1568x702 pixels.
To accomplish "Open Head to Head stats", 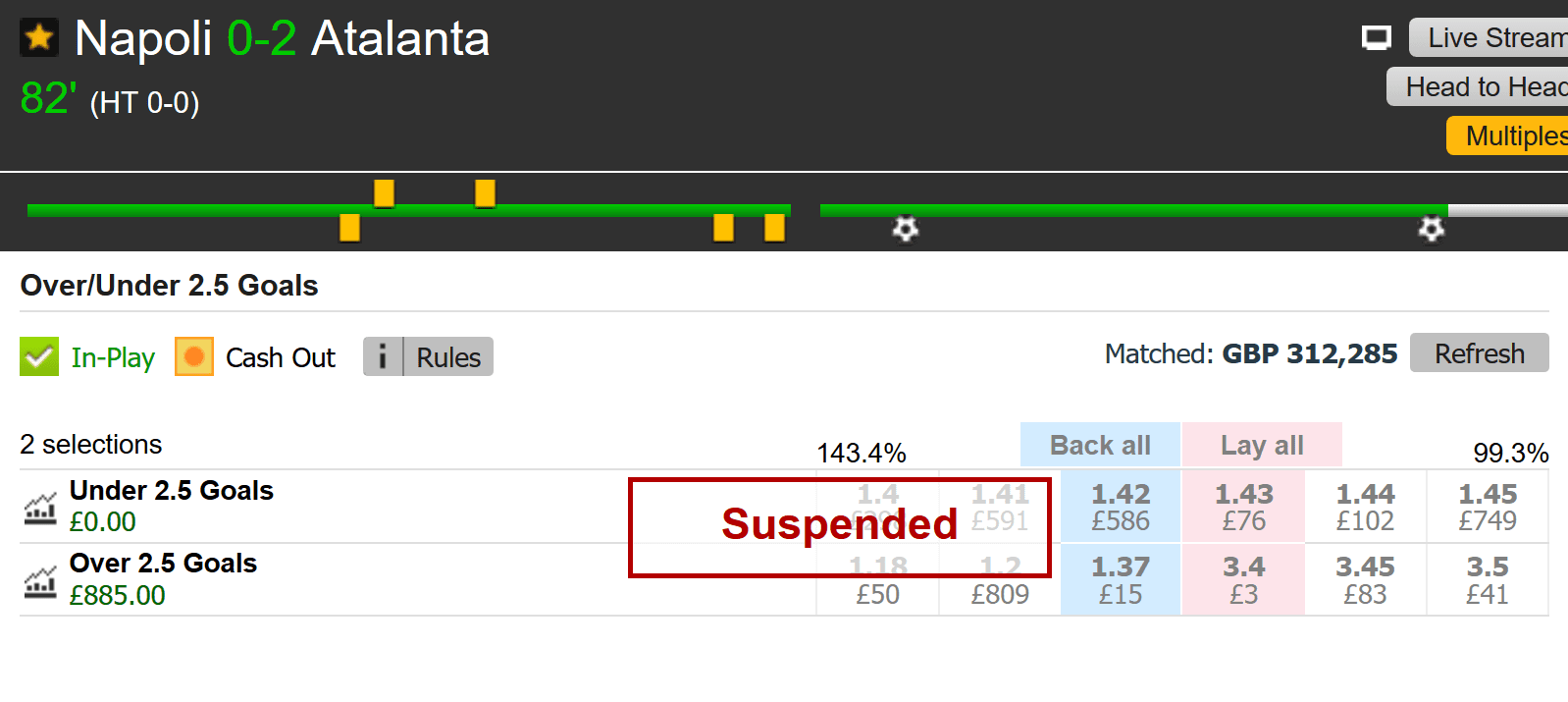I will pos(1478,86).
